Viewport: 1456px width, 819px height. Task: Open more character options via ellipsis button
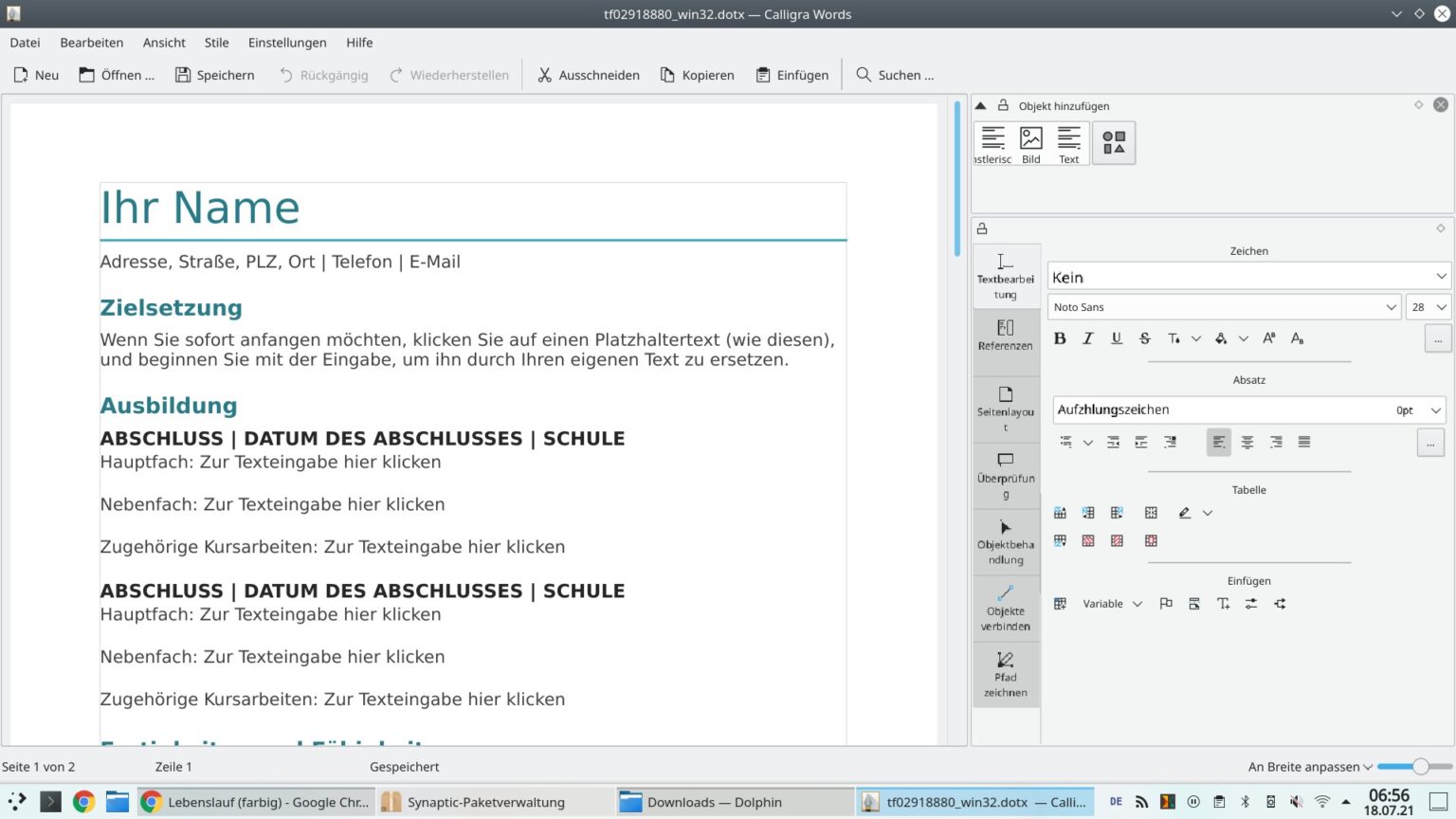pos(1437,338)
